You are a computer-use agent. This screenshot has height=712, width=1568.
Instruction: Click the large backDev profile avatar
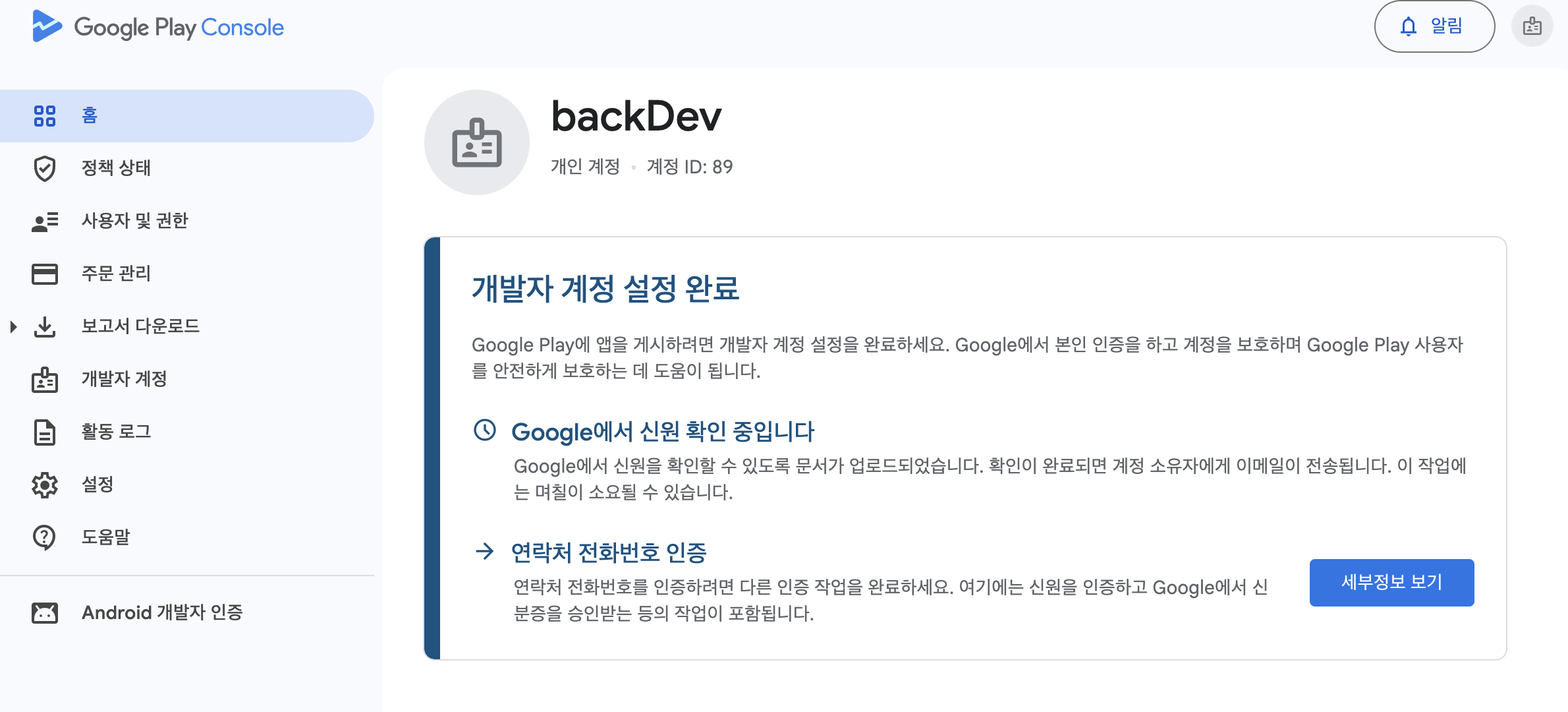(476, 142)
